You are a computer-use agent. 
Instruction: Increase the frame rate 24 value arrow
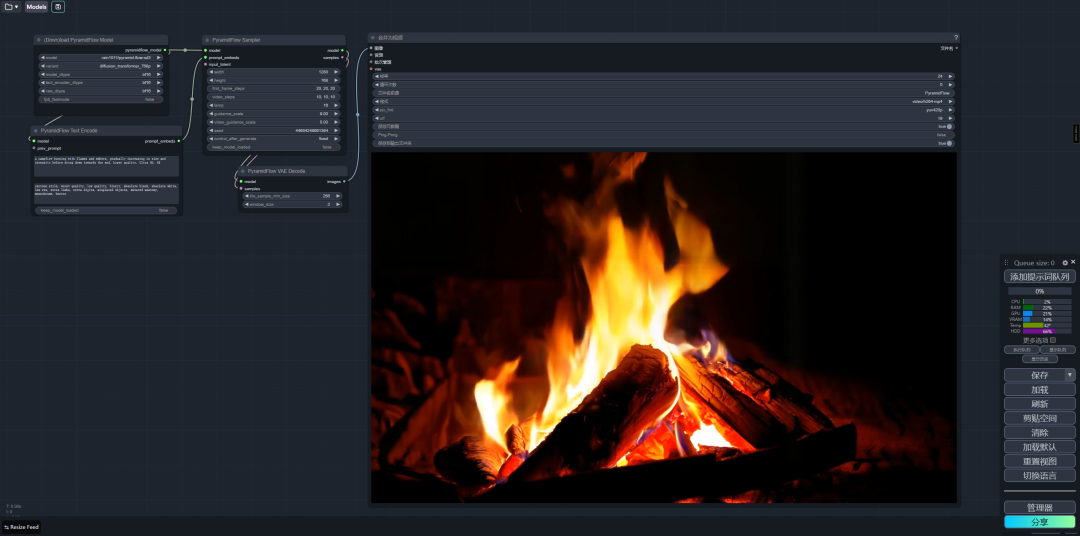point(951,76)
